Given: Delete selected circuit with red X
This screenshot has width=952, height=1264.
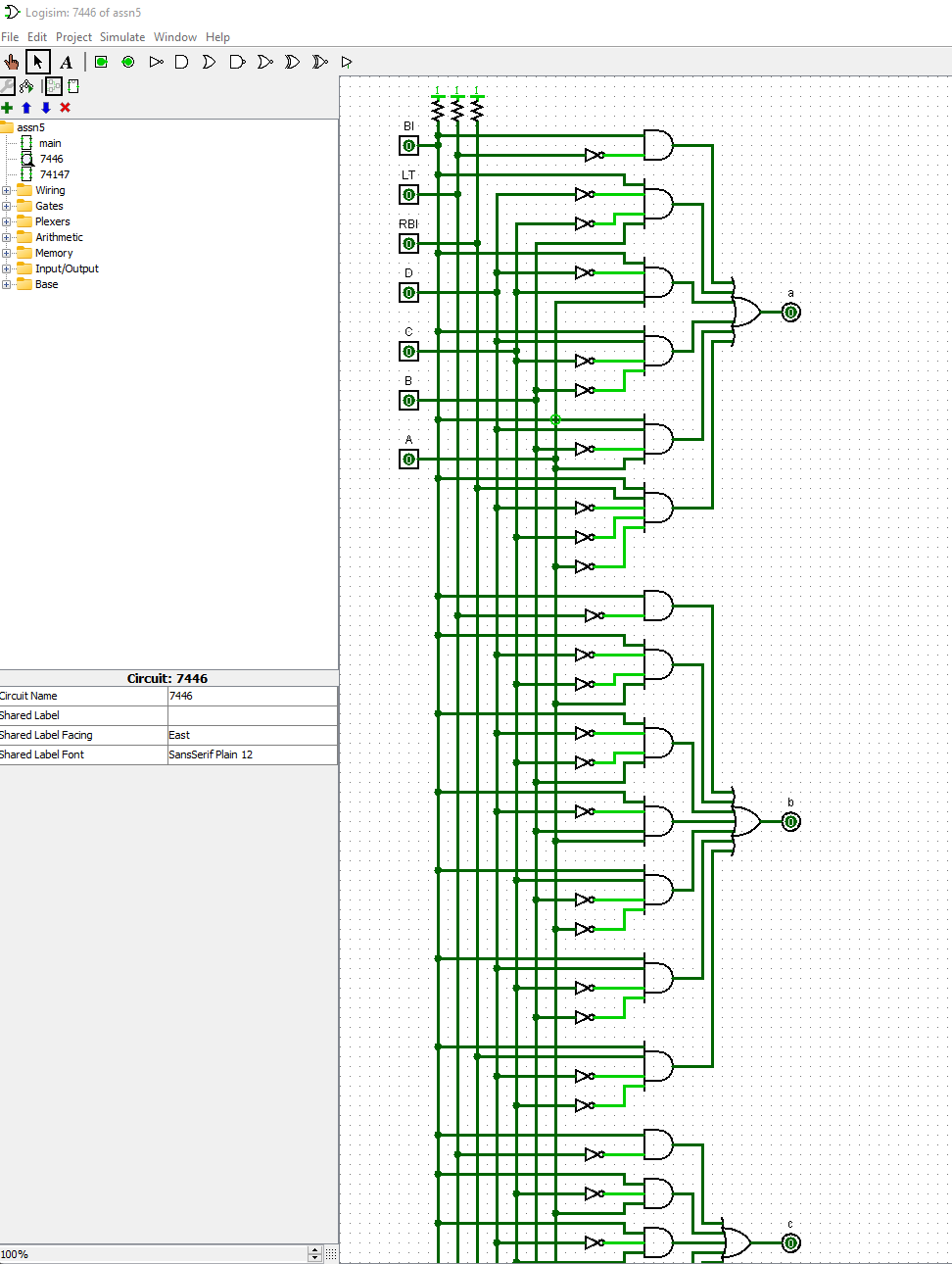Looking at the screenshot, I should (65, 108).
